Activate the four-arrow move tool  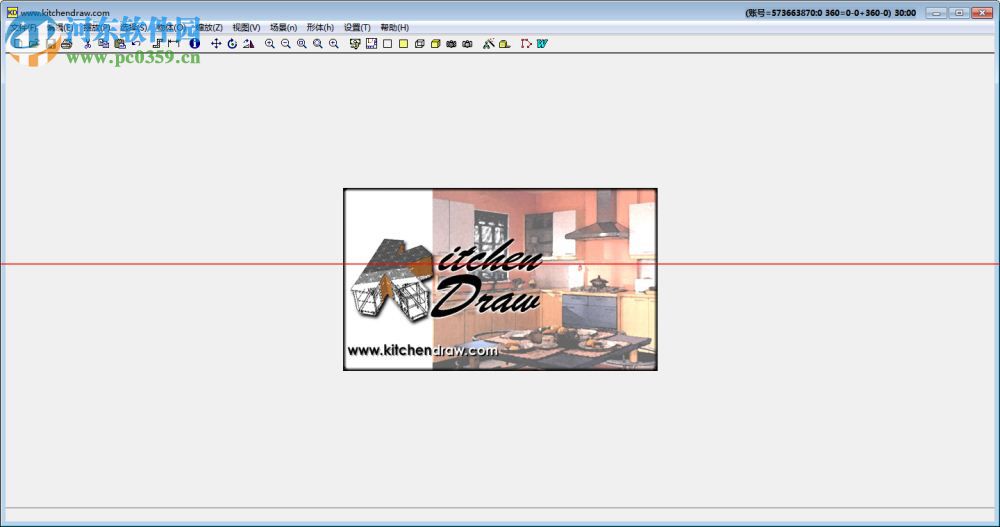pos(216,43)
